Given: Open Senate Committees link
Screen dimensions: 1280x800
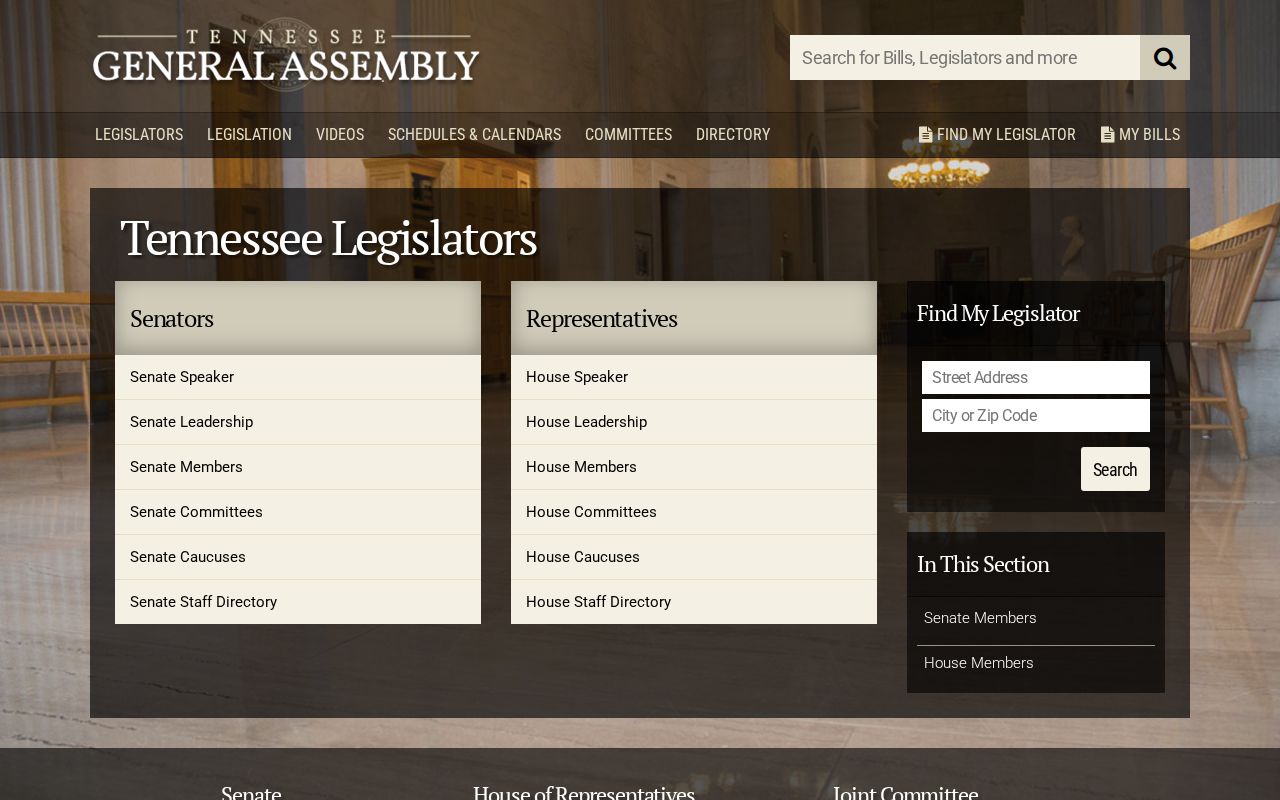Looking at the screenshot, I should tap(298, 512).
